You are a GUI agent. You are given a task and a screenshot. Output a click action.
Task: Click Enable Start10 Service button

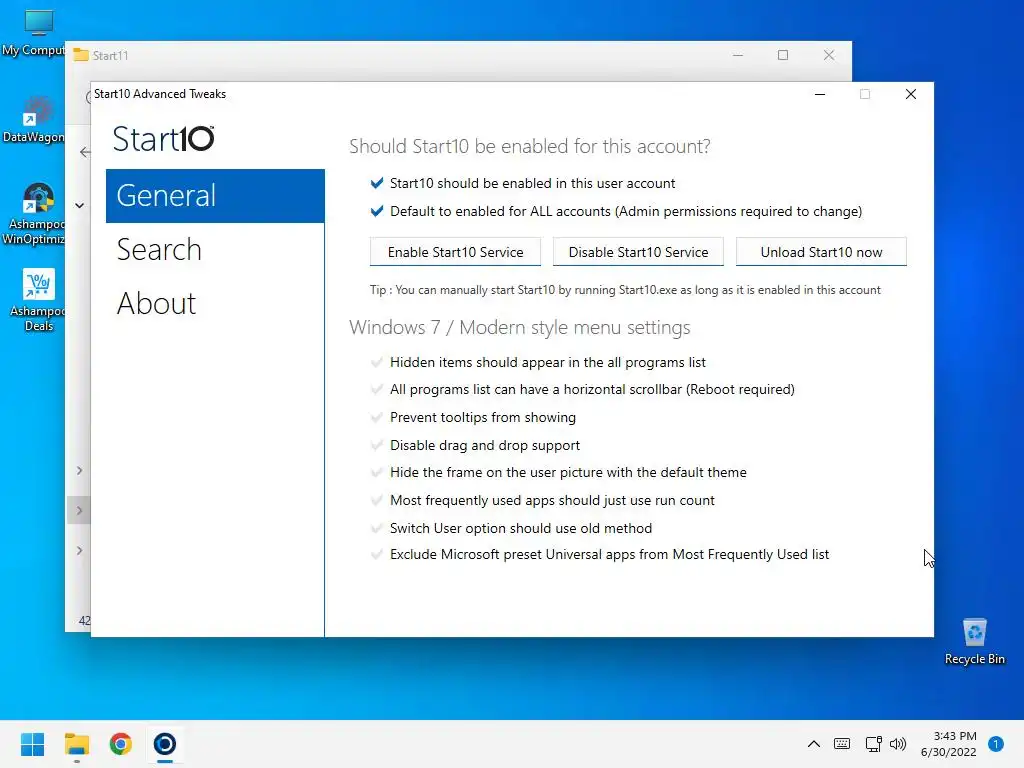point(455,252)
